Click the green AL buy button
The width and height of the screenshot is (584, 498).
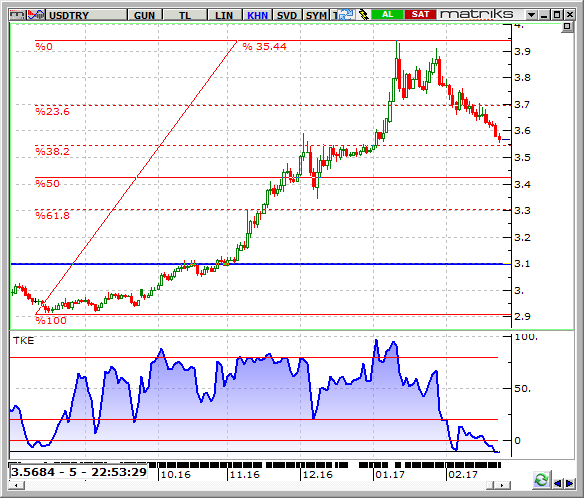[x=387, y=15]
